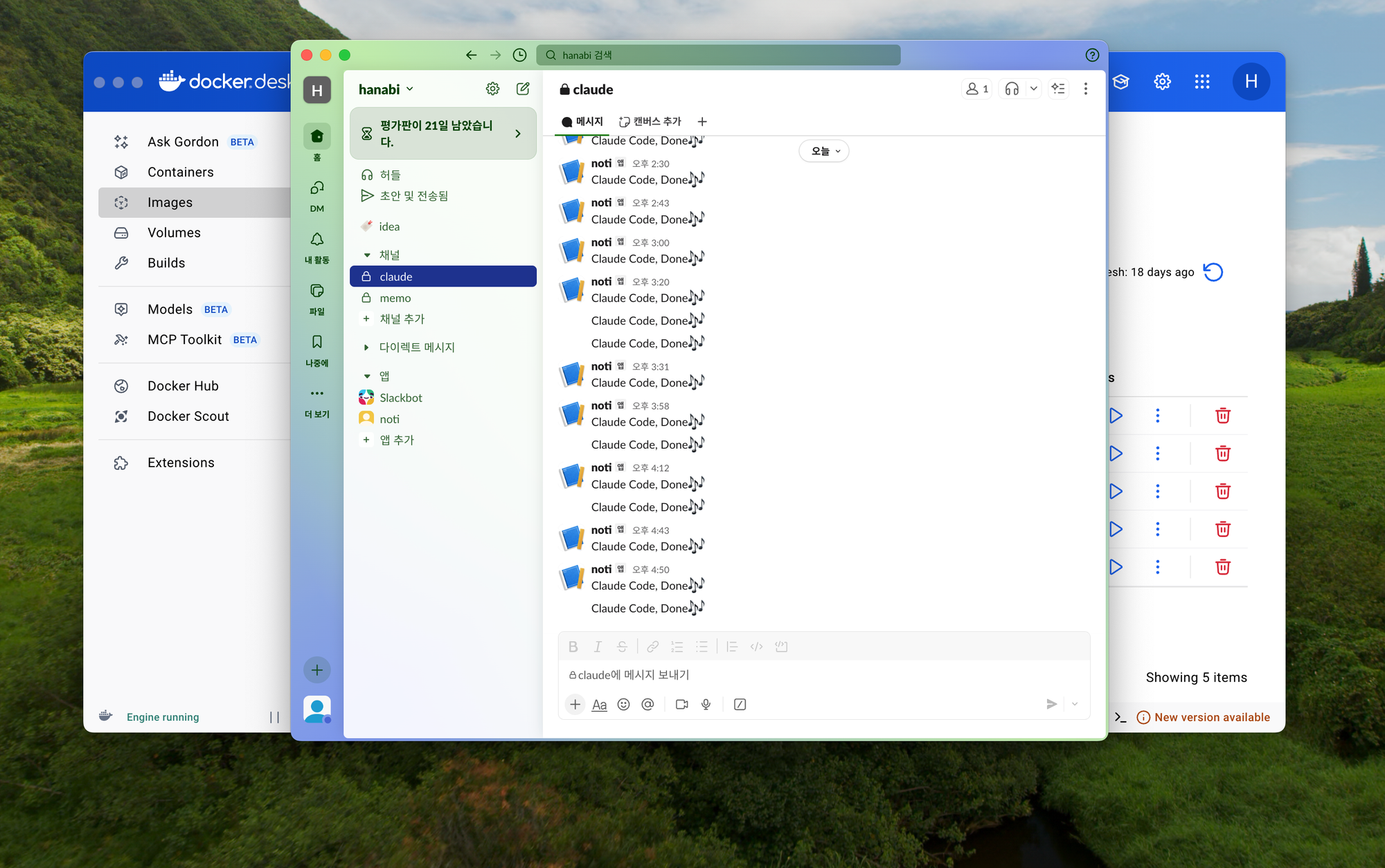Mention someone with @ button

pyautogui.click(x=647, y=704)
